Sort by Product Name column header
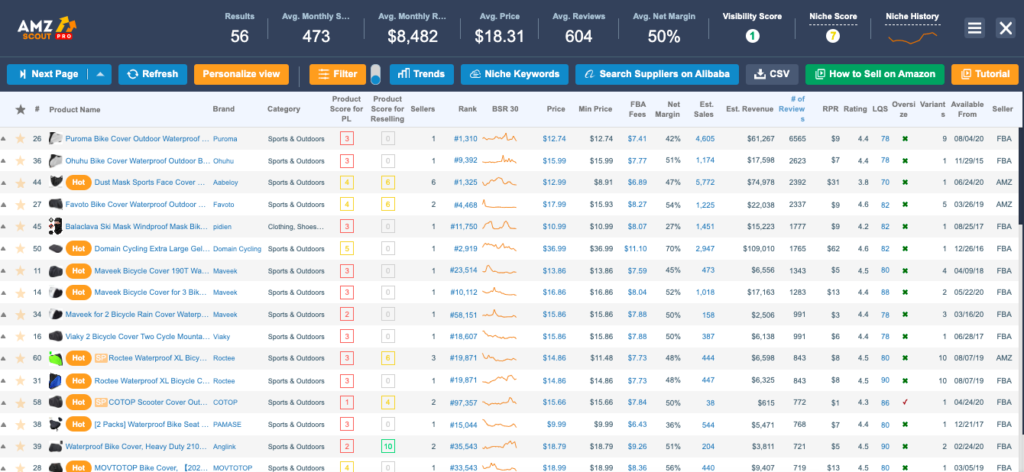Screen dimensions: 1024x472 point(74,109)
